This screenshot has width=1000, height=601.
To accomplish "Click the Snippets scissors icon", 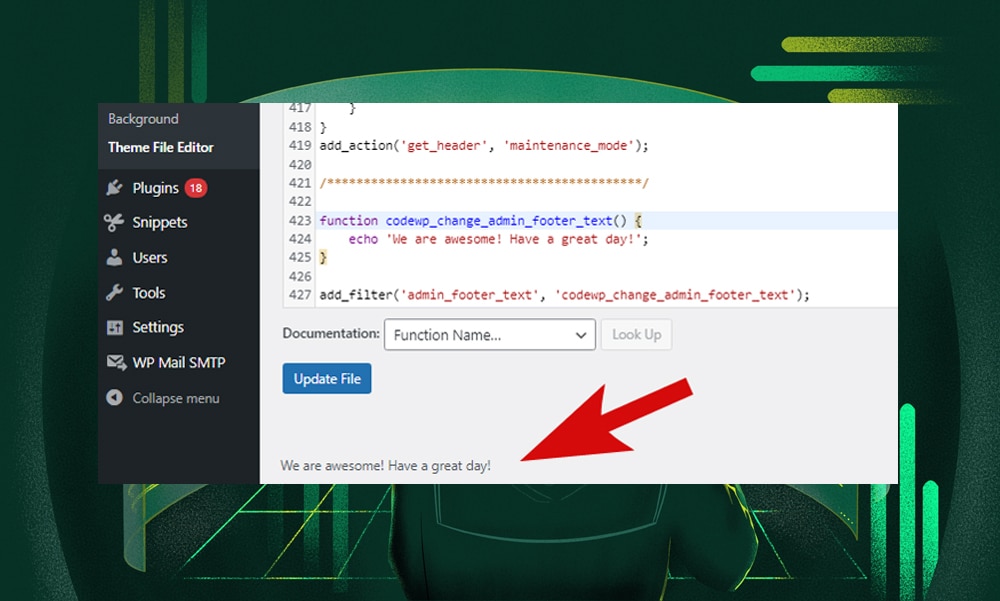I will click(114, 223).
